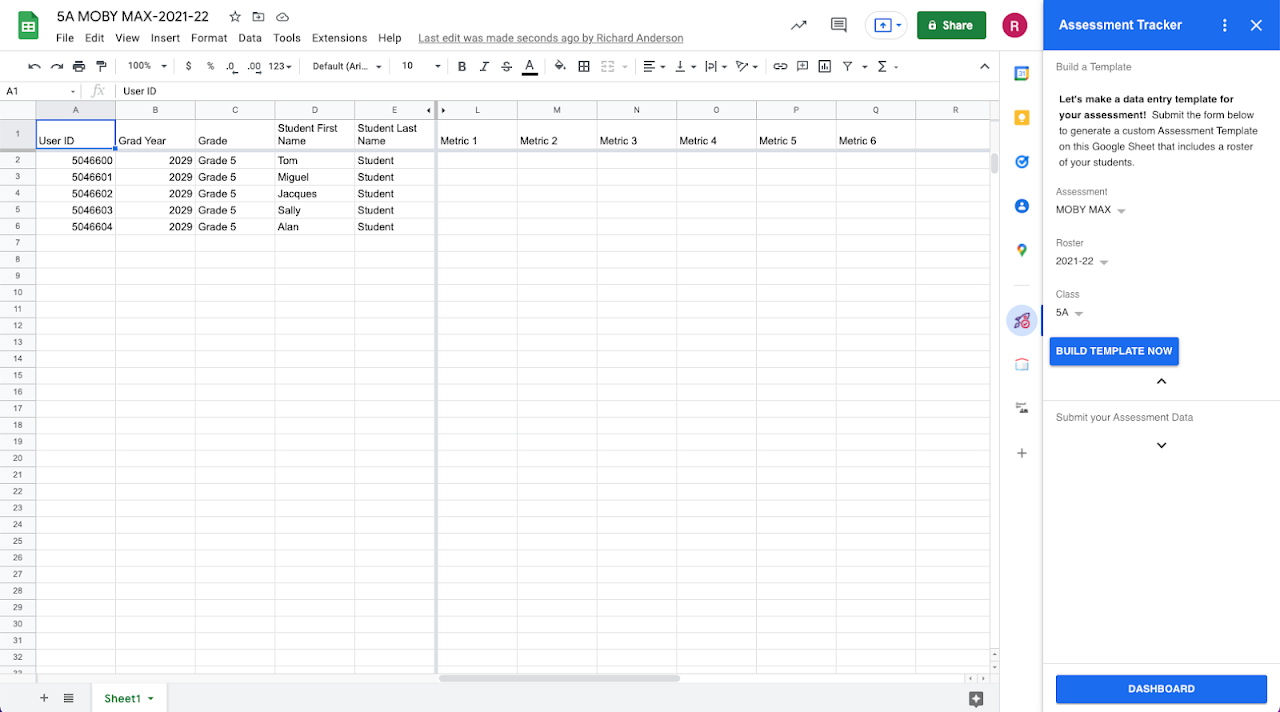
Task: Open activity dashboard trend icon
Action: [798, 25]
